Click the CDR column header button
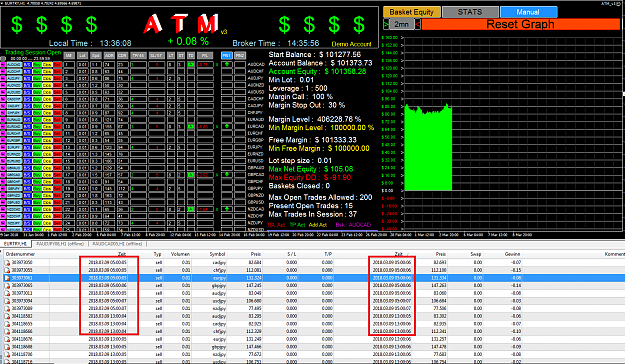625x364 pixels. [122, 55]
